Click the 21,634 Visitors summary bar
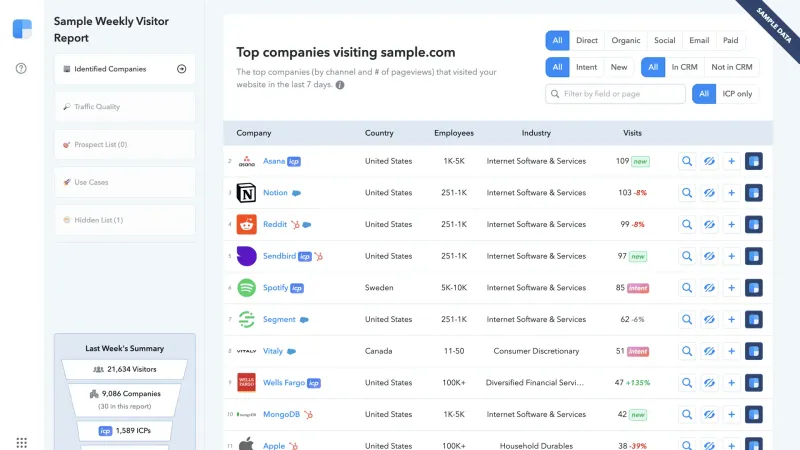 coord(124,369)
